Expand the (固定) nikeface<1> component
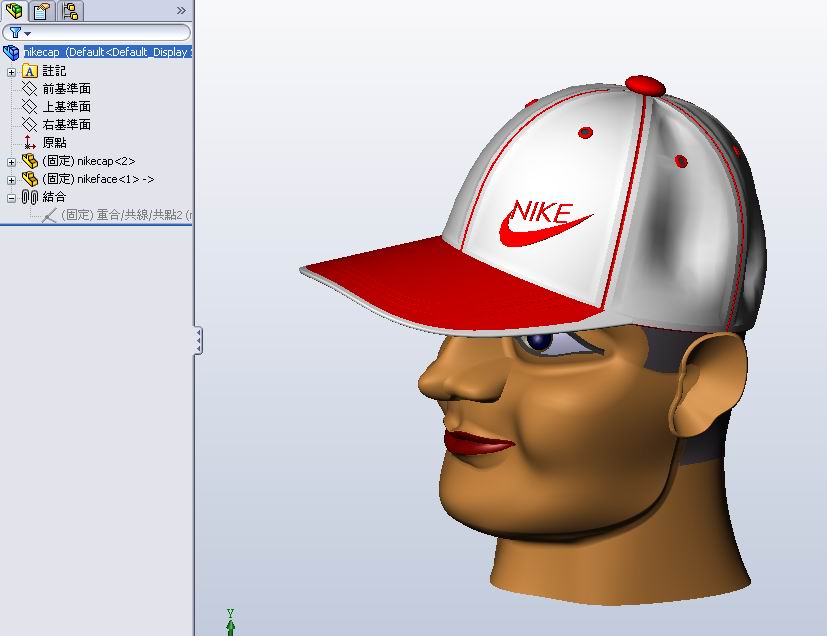The width and height of the screenshot is (827, 636). [x=11, y=180]
